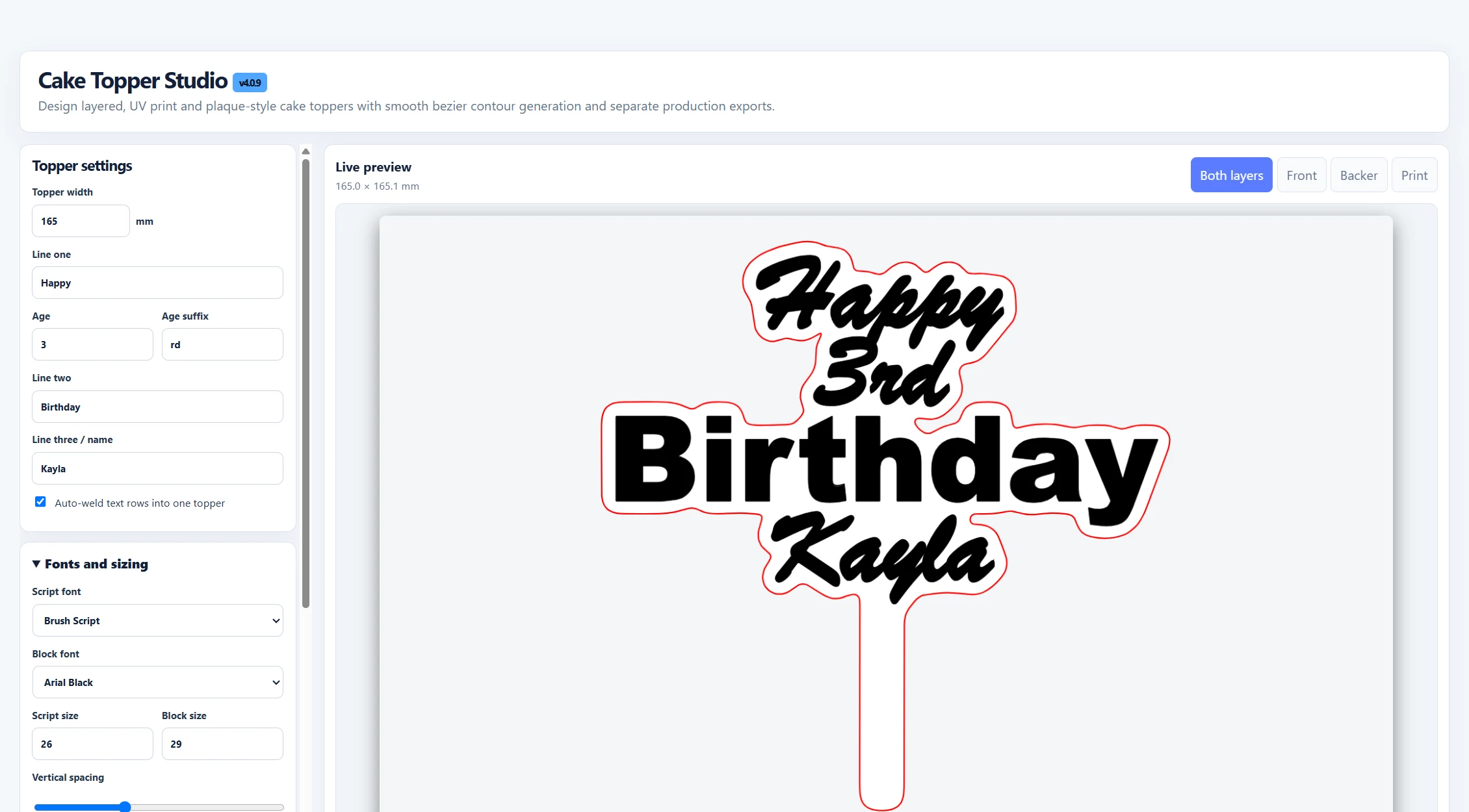Open the Script font dropdown
Viewport: 1469px width, 812px height.
157,620
